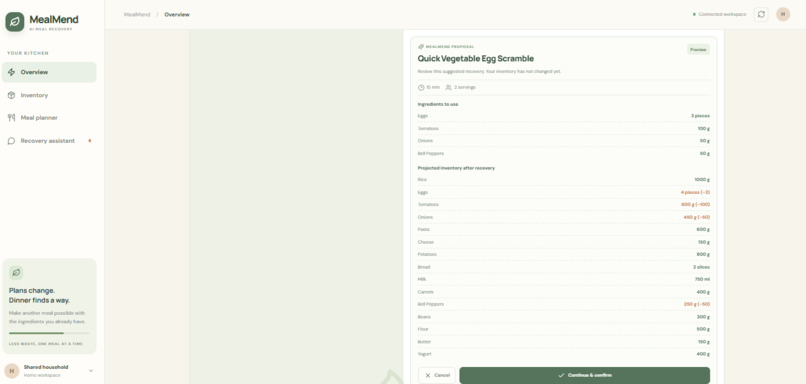
Task: Click the MealMend breadcrumb link
Action: pyautogui.click(x=137, y=14)
